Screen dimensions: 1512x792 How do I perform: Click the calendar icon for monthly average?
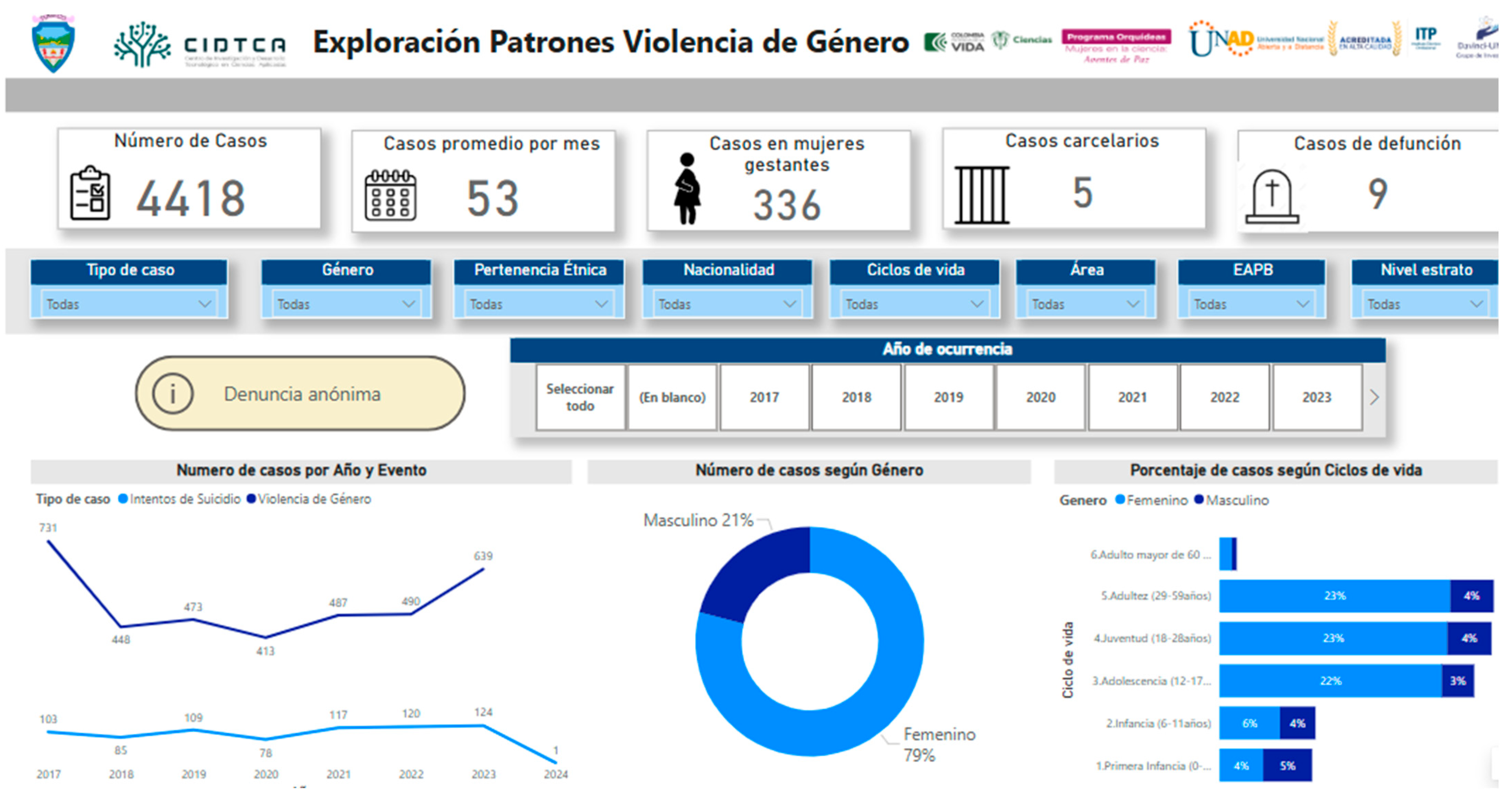pyautogui.click(x=390, y=196)
